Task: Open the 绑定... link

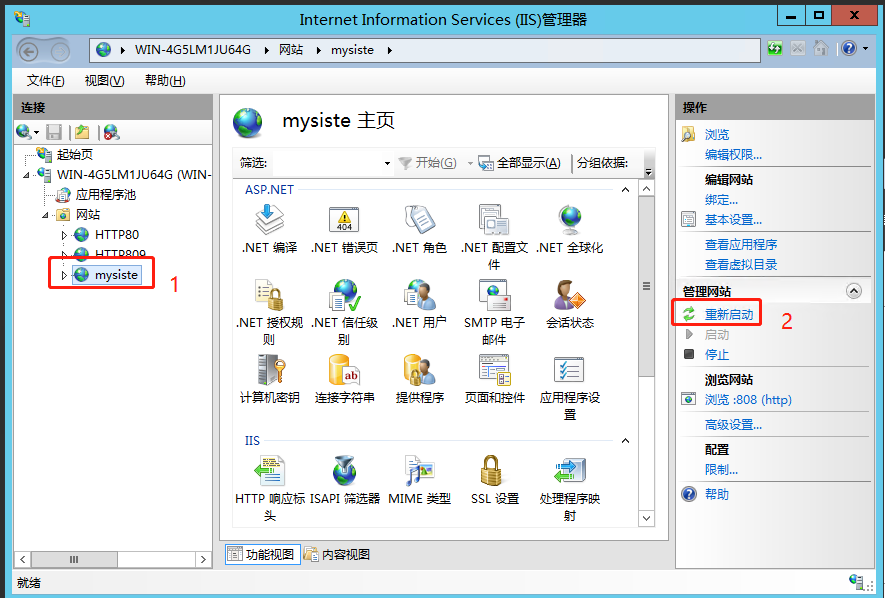Action: [721, 200]
